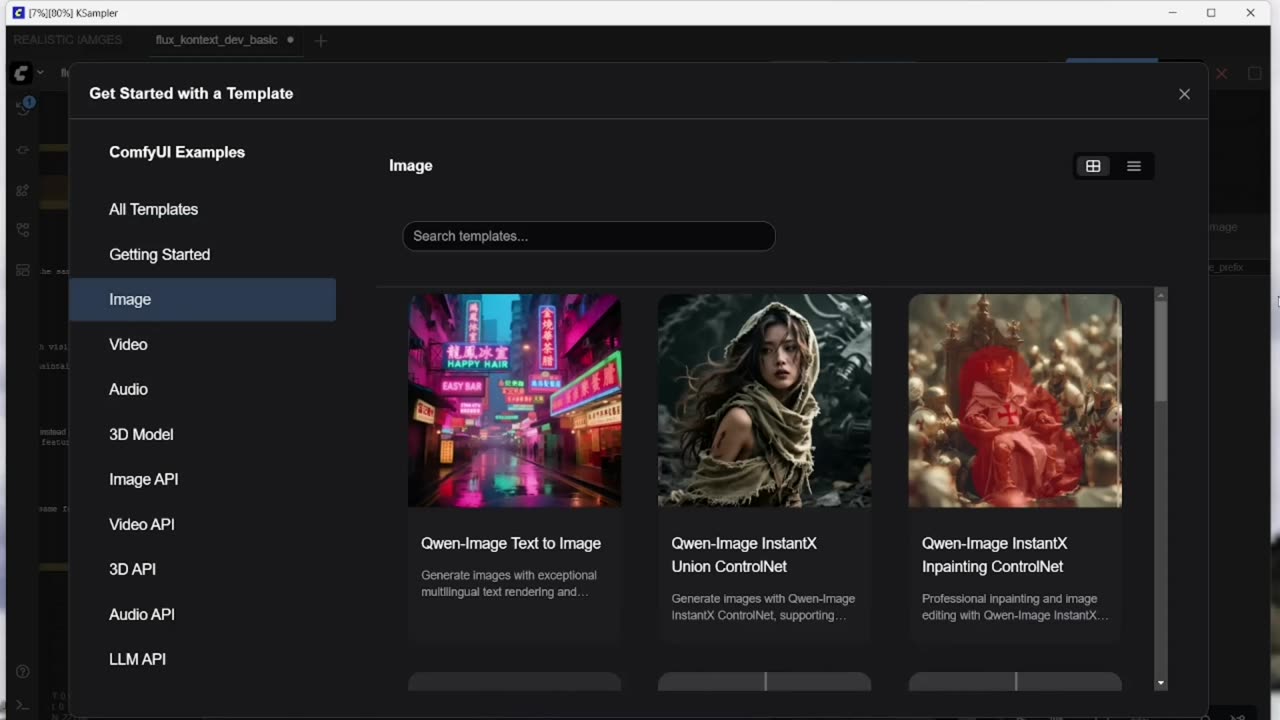Image resolution: width=1280 pixels, height=720 pixels.
Task: Open the node library sidebar icon
Action: (23, 149)
